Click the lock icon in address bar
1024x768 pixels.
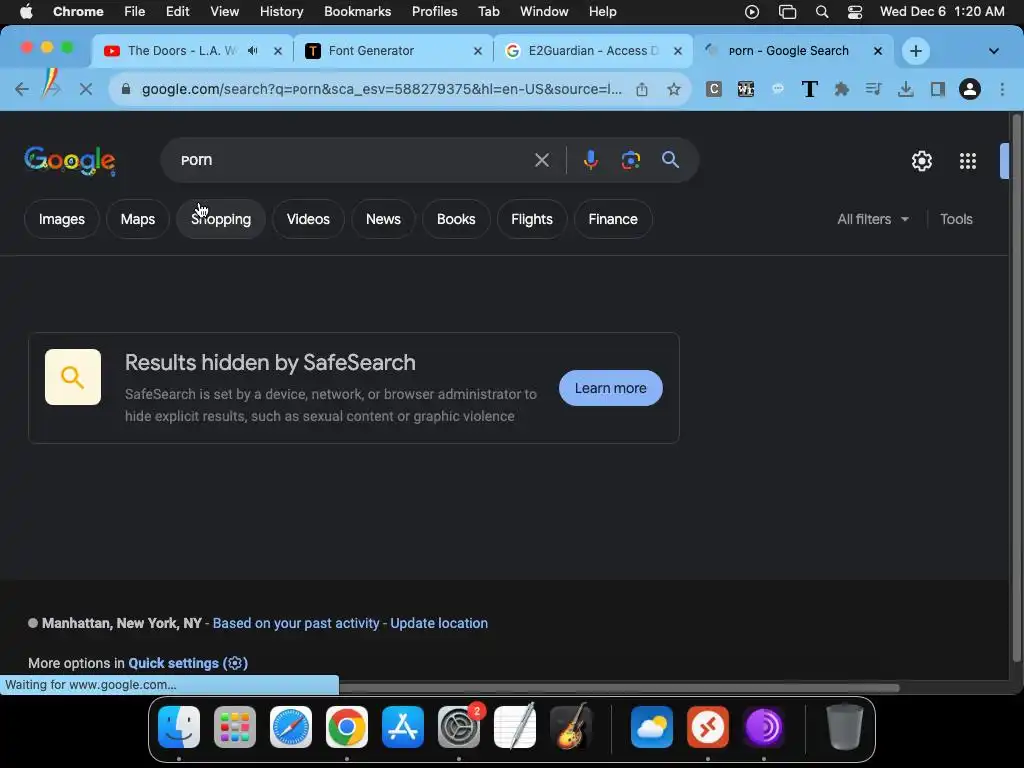[x=126, y=89]
